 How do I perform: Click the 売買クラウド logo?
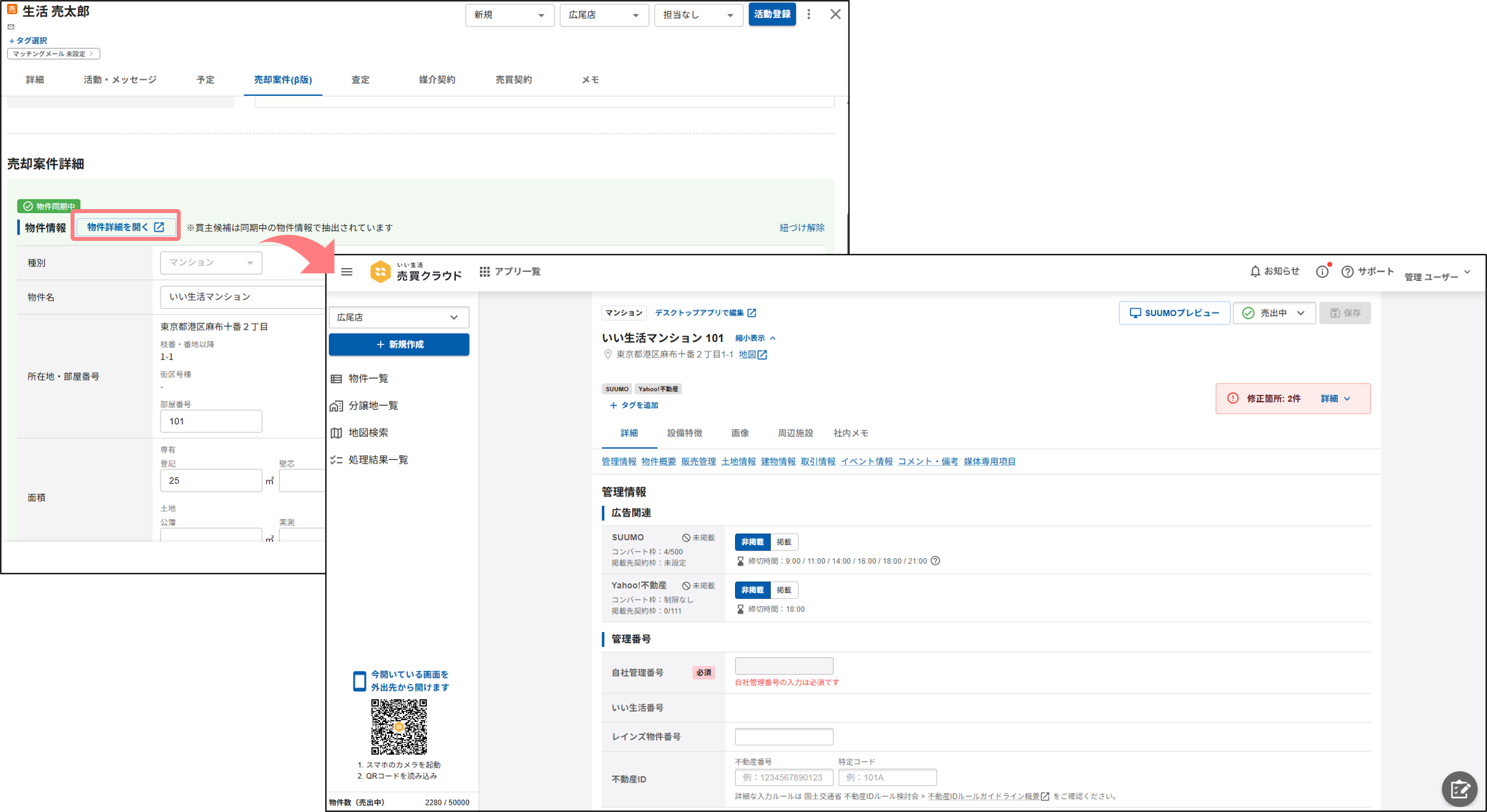pyautogui.click(x=416, y=272)
